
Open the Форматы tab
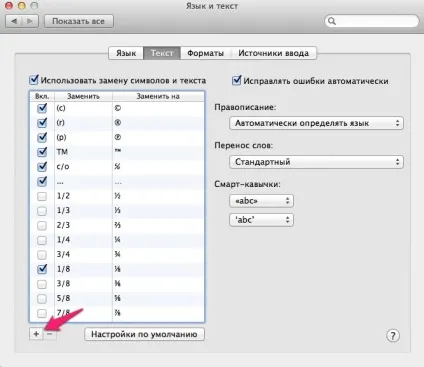[x=205, y=53]
